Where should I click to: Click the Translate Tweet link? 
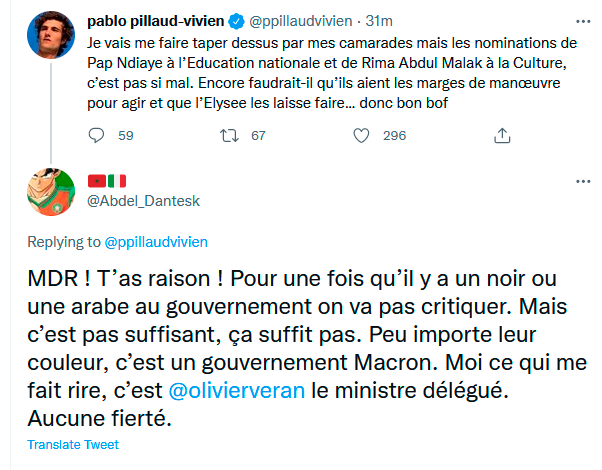click(x=72, y=444)
